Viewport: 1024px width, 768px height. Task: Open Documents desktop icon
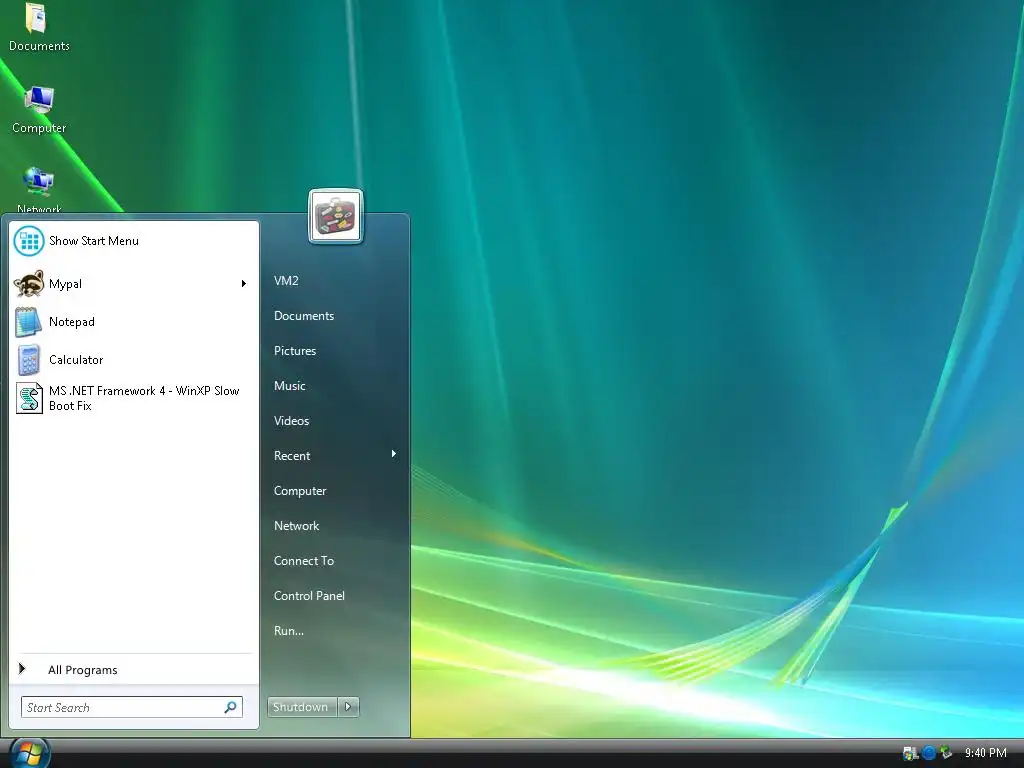[x=39, y=27]
